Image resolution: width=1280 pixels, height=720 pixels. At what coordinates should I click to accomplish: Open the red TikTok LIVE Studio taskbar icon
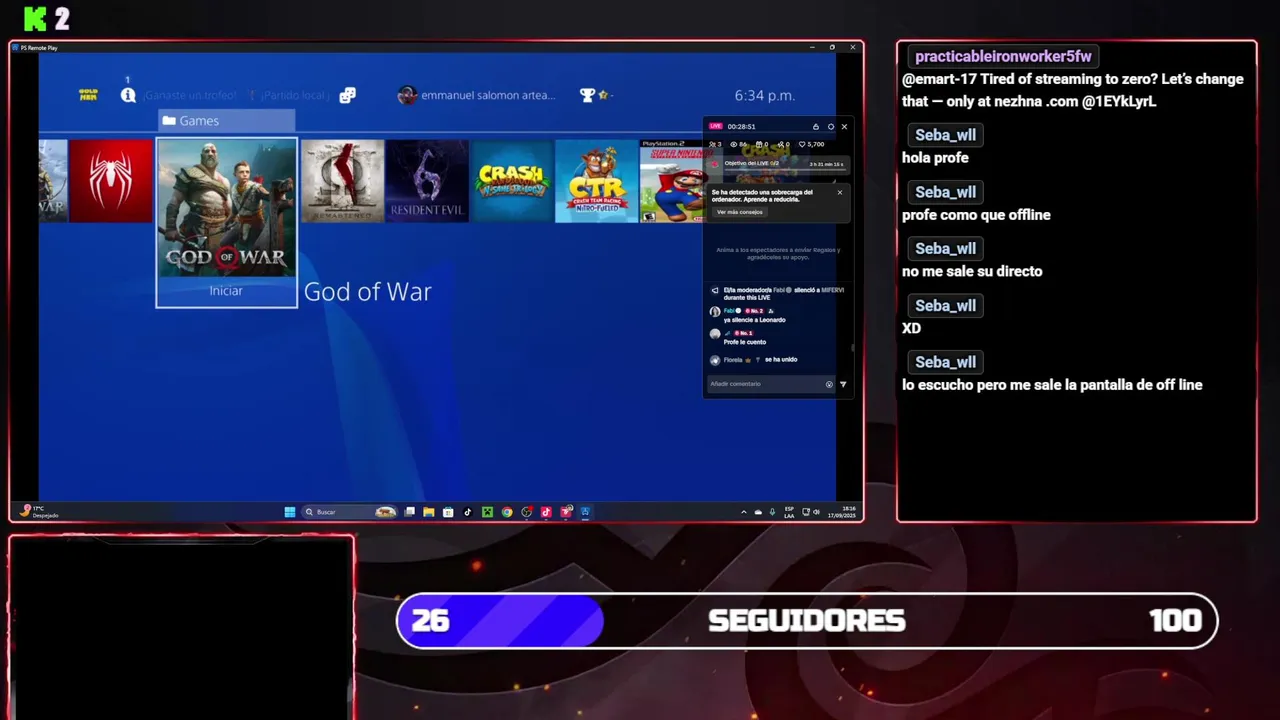coord(546,512)
